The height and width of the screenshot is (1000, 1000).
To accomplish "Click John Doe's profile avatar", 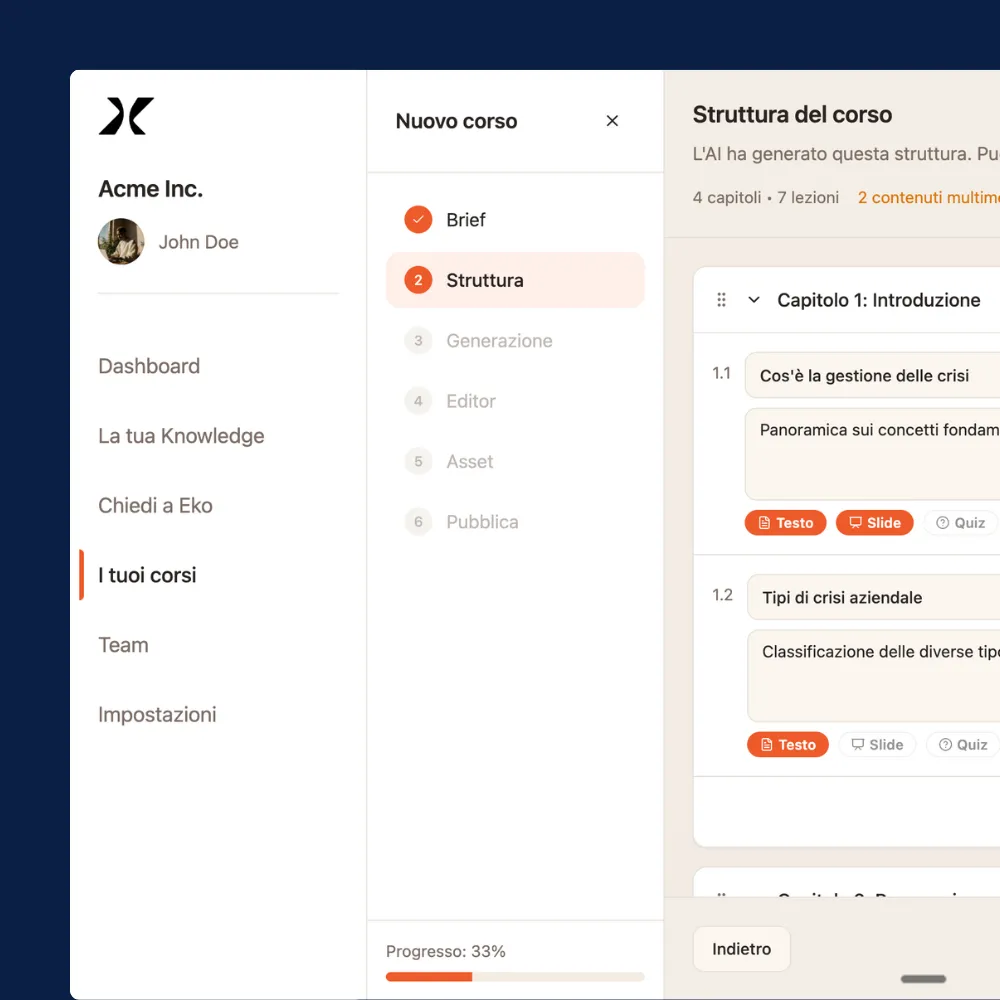I will point(121,242).
